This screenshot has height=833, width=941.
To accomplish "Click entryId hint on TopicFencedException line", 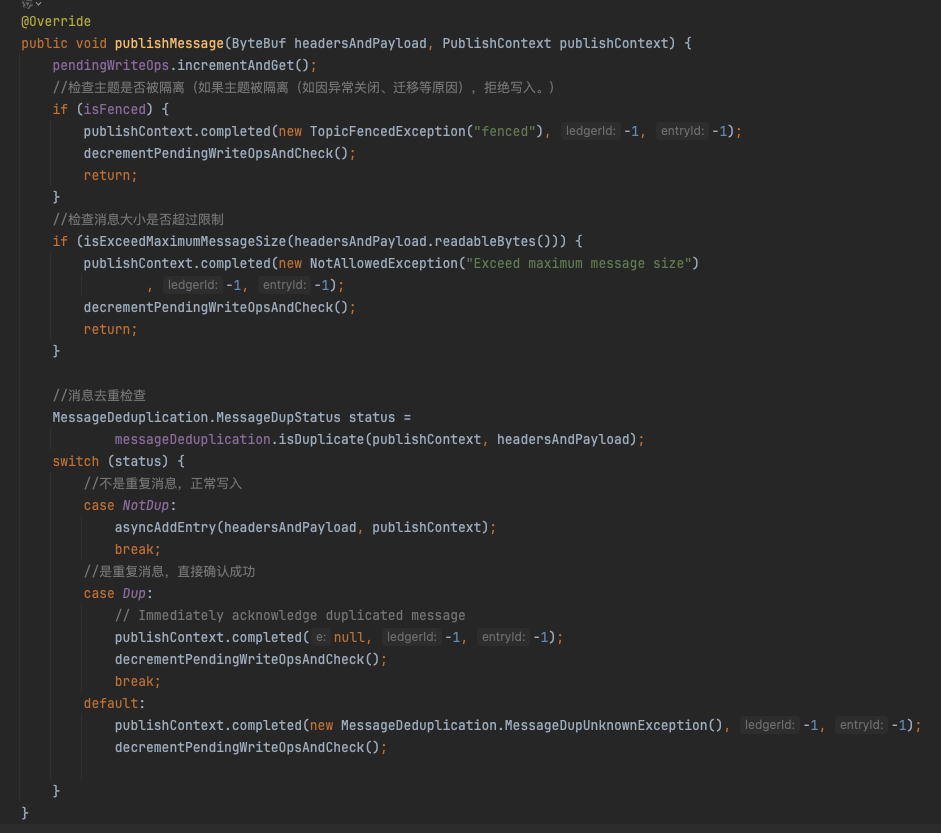I will 682,131.
